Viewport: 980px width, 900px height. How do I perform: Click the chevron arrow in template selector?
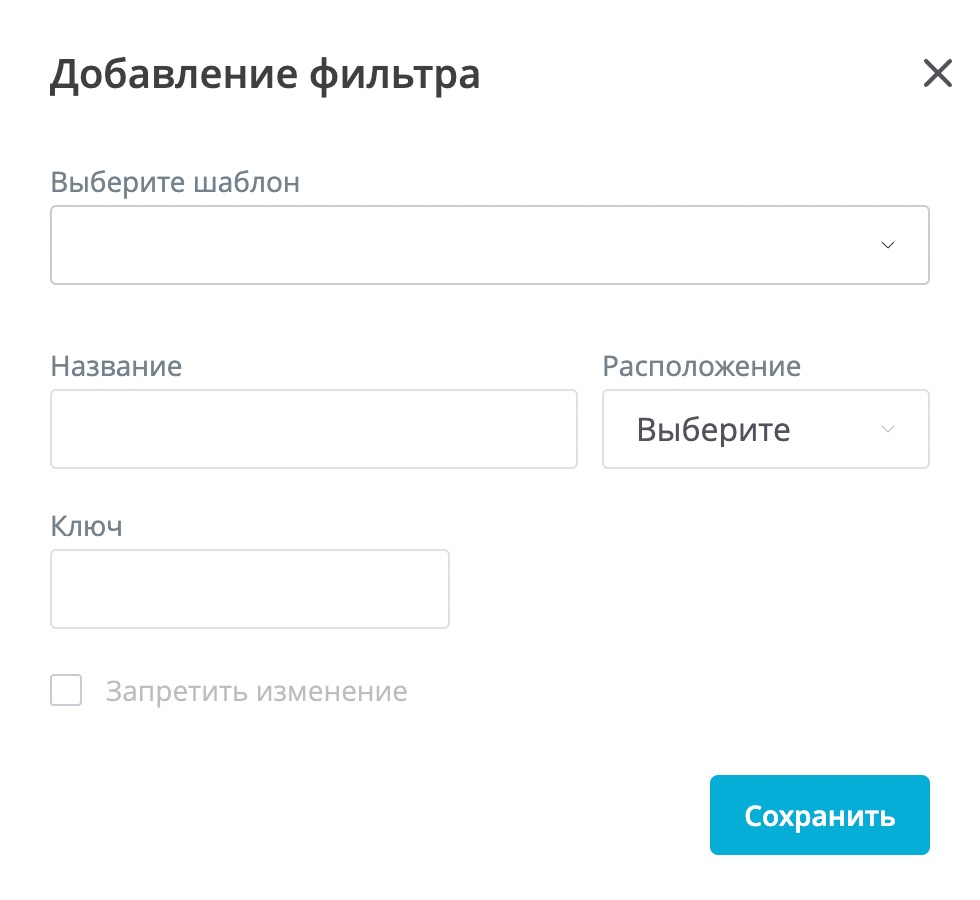pyautogui.click(x=887, y=245)
